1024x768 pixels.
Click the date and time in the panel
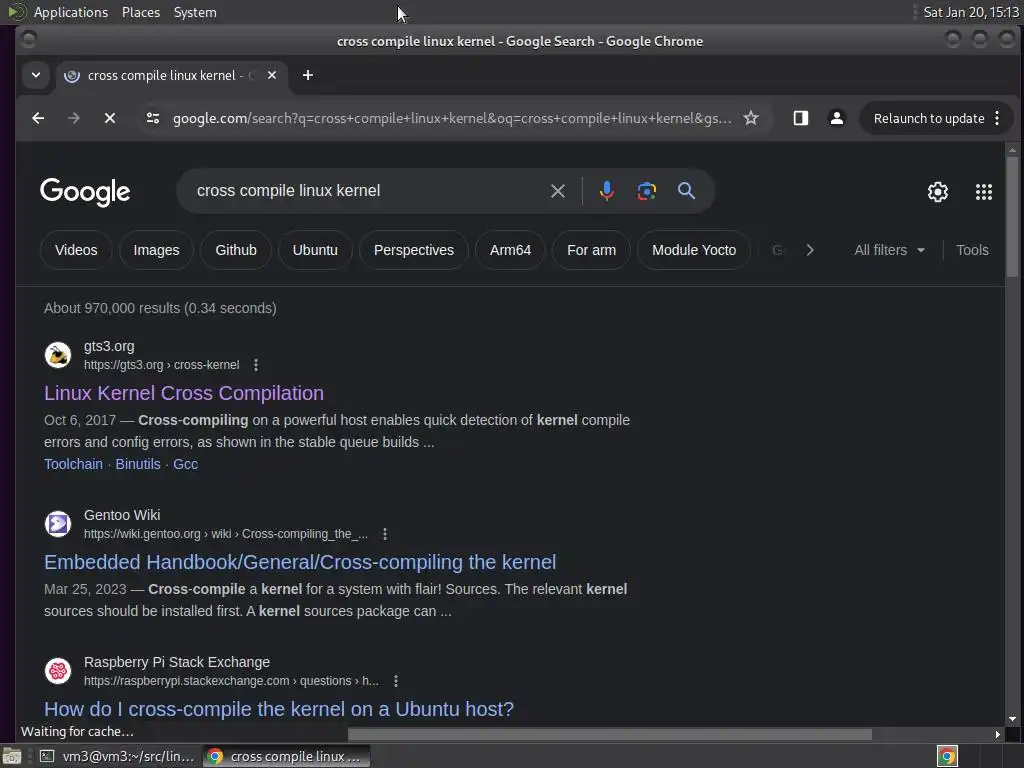click(x=970, y=12)
